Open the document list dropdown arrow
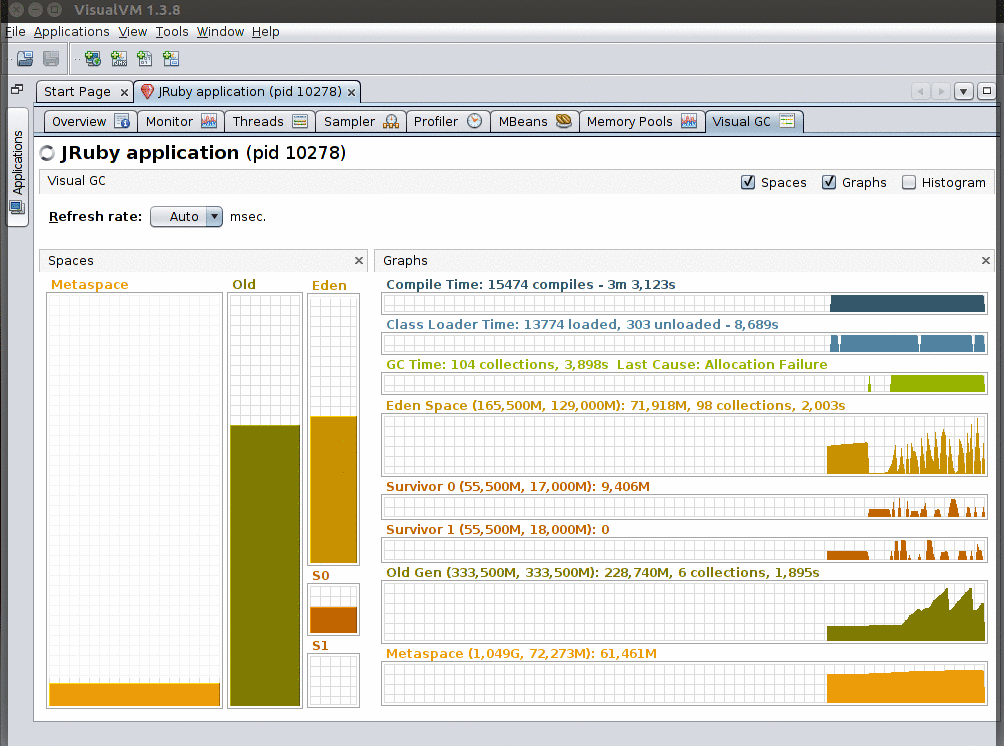 point(963,92)
